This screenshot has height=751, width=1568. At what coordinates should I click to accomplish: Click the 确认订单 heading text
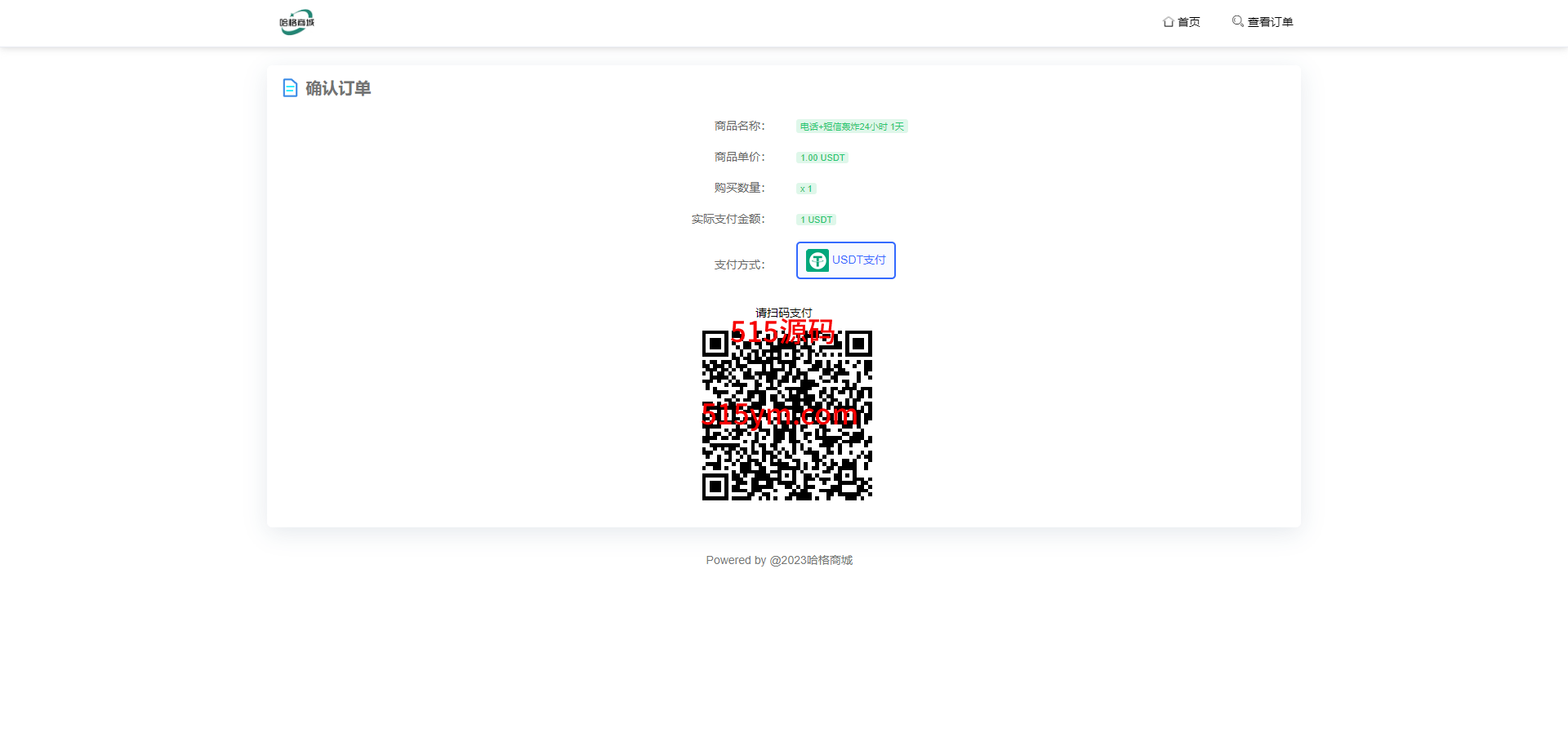pos(338,88)
